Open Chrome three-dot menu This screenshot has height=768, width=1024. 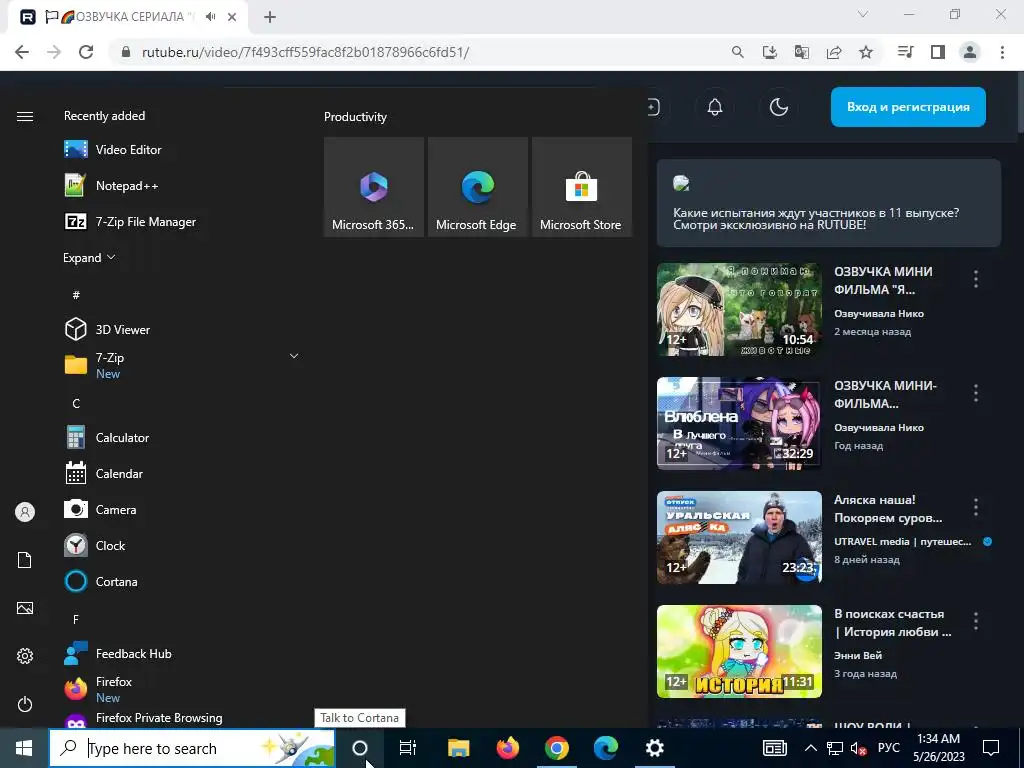coord(1002,52)
